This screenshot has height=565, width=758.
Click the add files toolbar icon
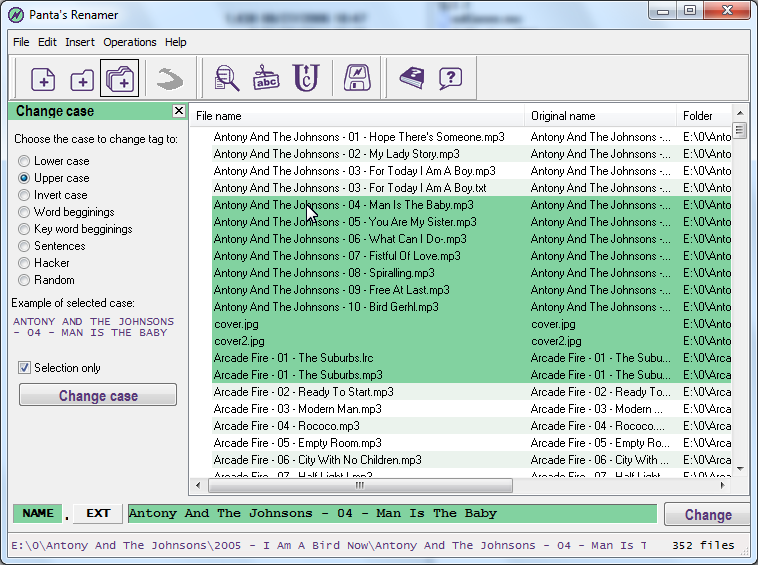[43, 78]
